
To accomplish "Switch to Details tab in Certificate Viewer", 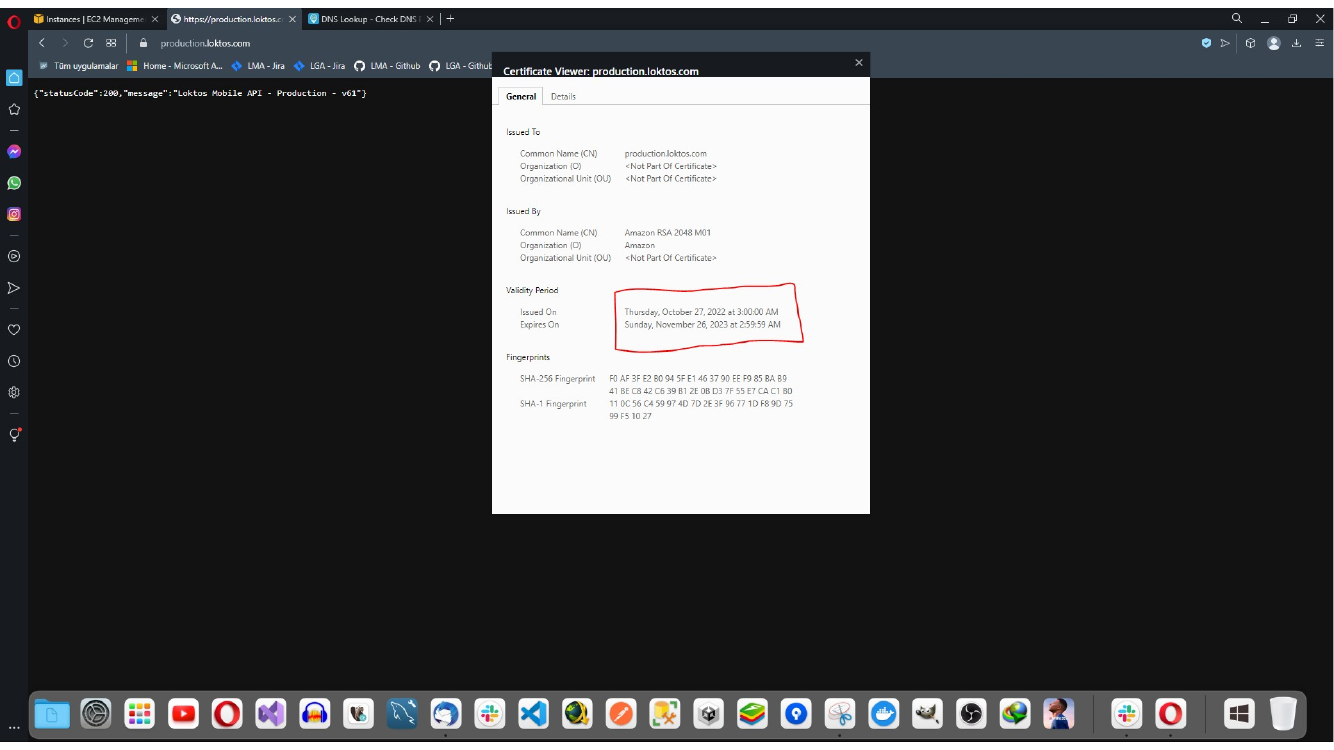I will 563,96.
